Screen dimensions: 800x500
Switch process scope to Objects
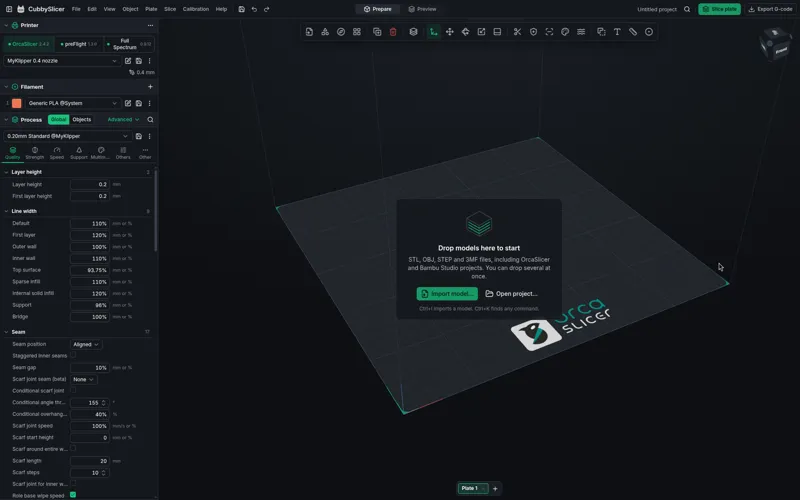[82, 119]
